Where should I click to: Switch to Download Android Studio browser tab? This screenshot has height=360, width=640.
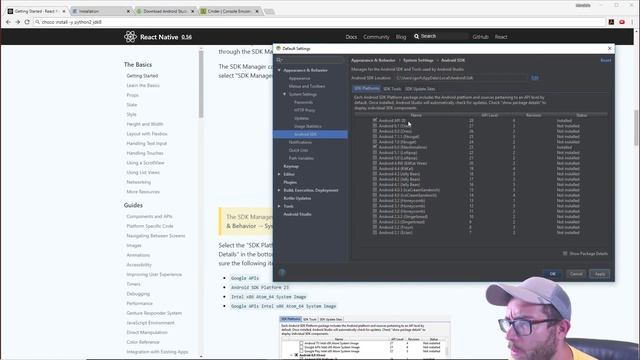coord(164,11)
